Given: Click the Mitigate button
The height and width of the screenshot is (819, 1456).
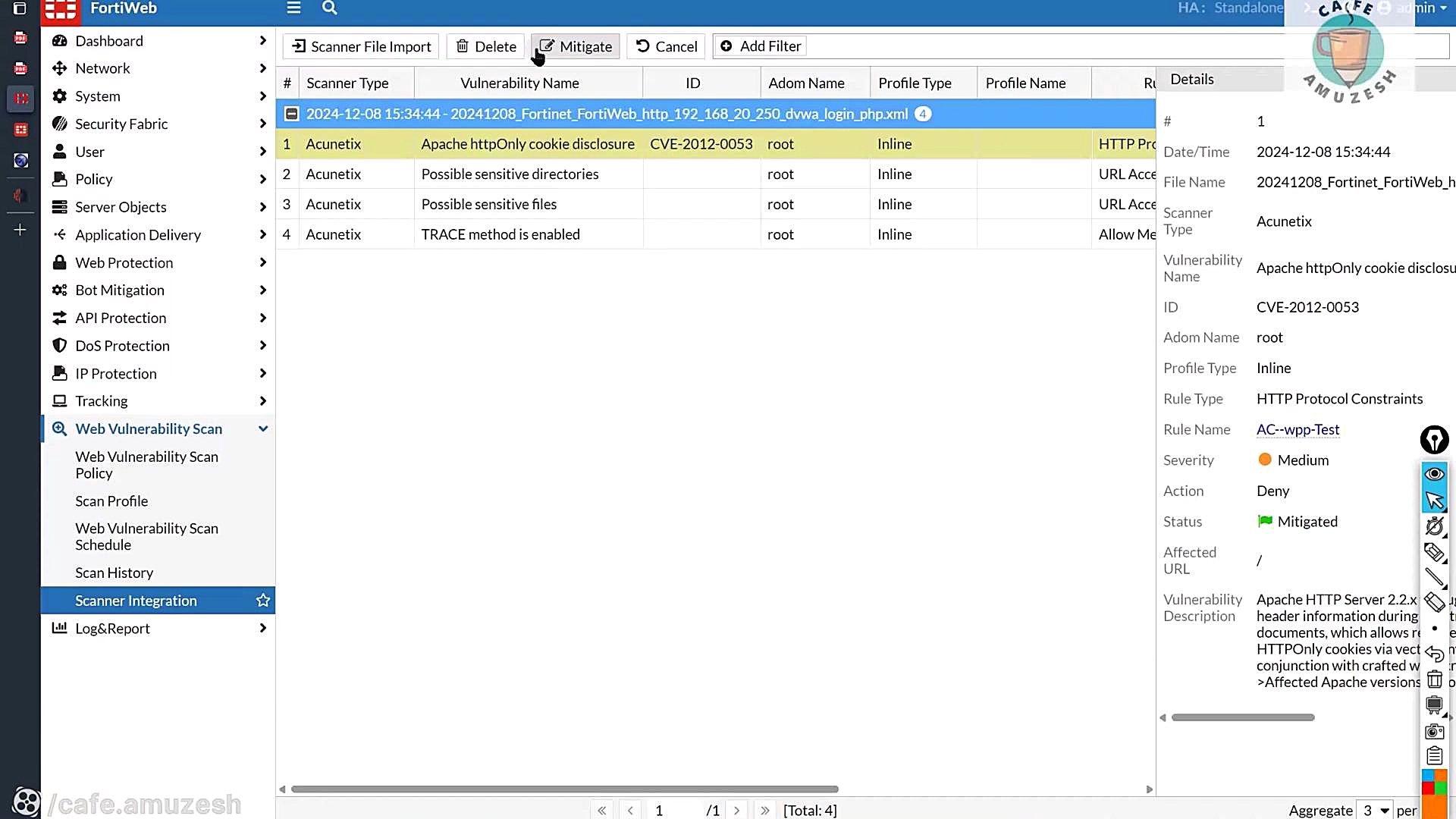Looking at the screenshot, I should (x=575, y=46).
